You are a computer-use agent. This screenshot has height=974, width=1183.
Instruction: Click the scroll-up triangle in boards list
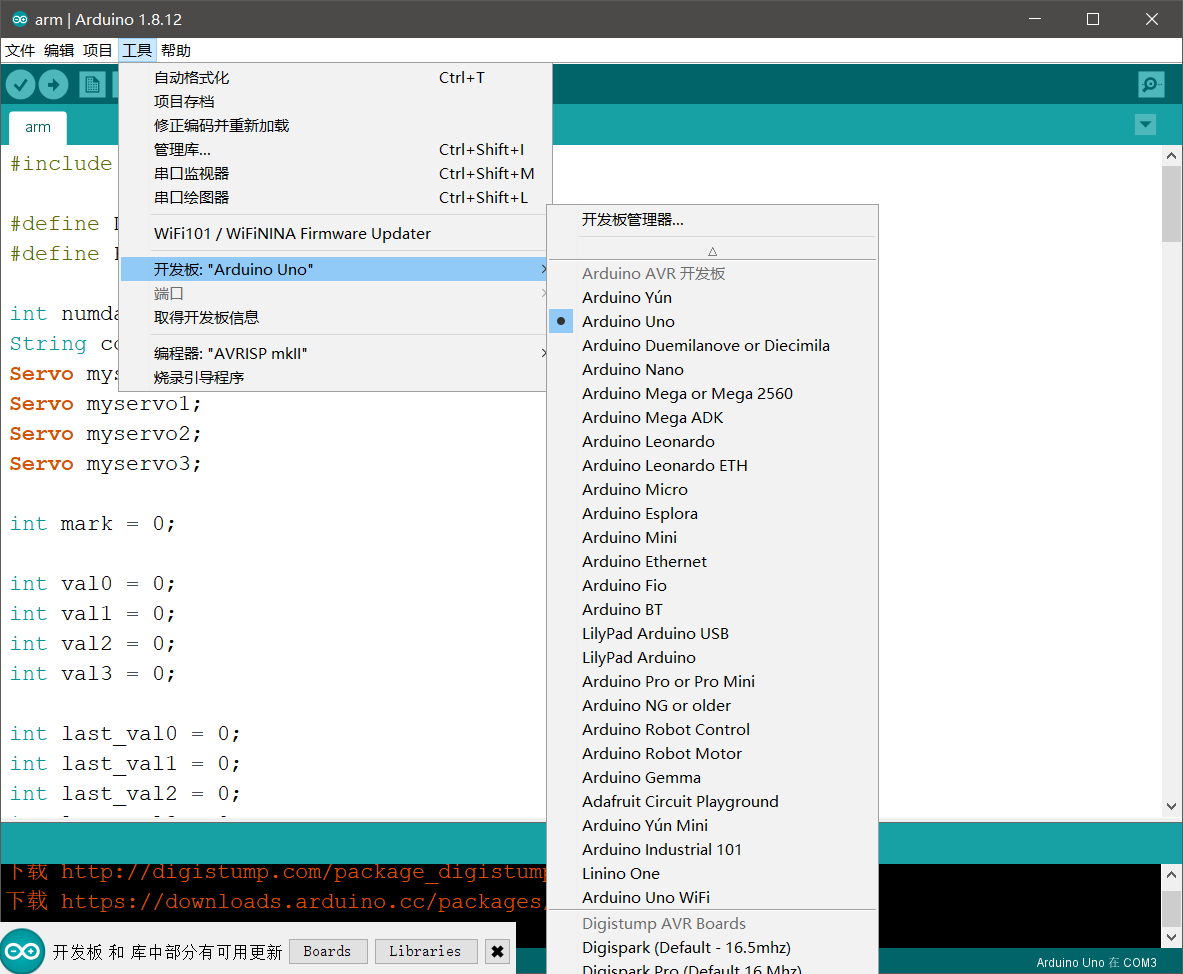(712, 251)
